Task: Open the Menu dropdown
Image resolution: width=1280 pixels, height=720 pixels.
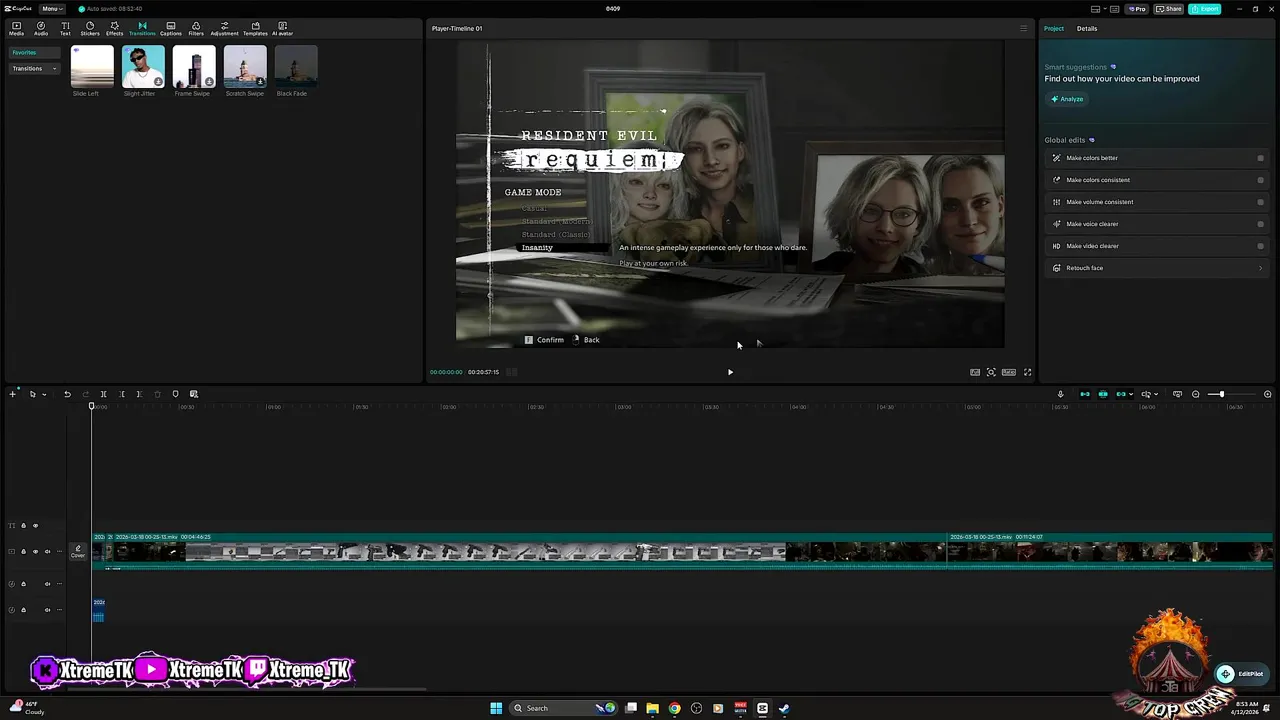Action: click(x=52, y=9)
